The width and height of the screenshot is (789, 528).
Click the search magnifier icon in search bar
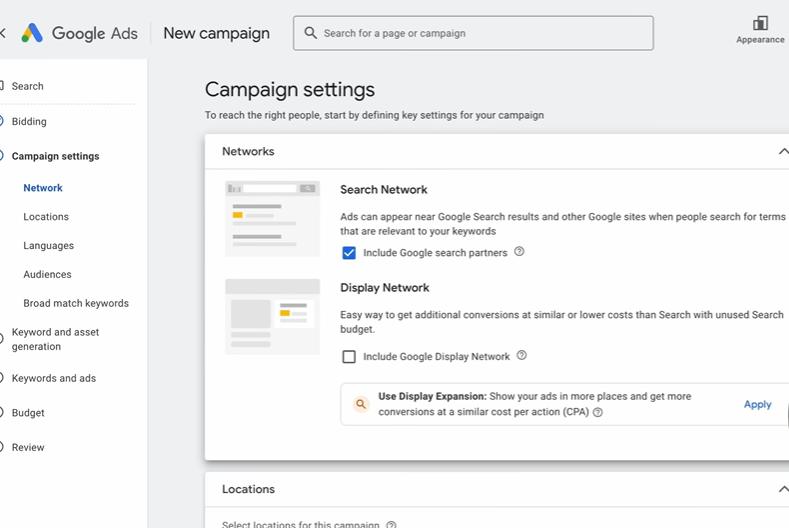(311, 33)
